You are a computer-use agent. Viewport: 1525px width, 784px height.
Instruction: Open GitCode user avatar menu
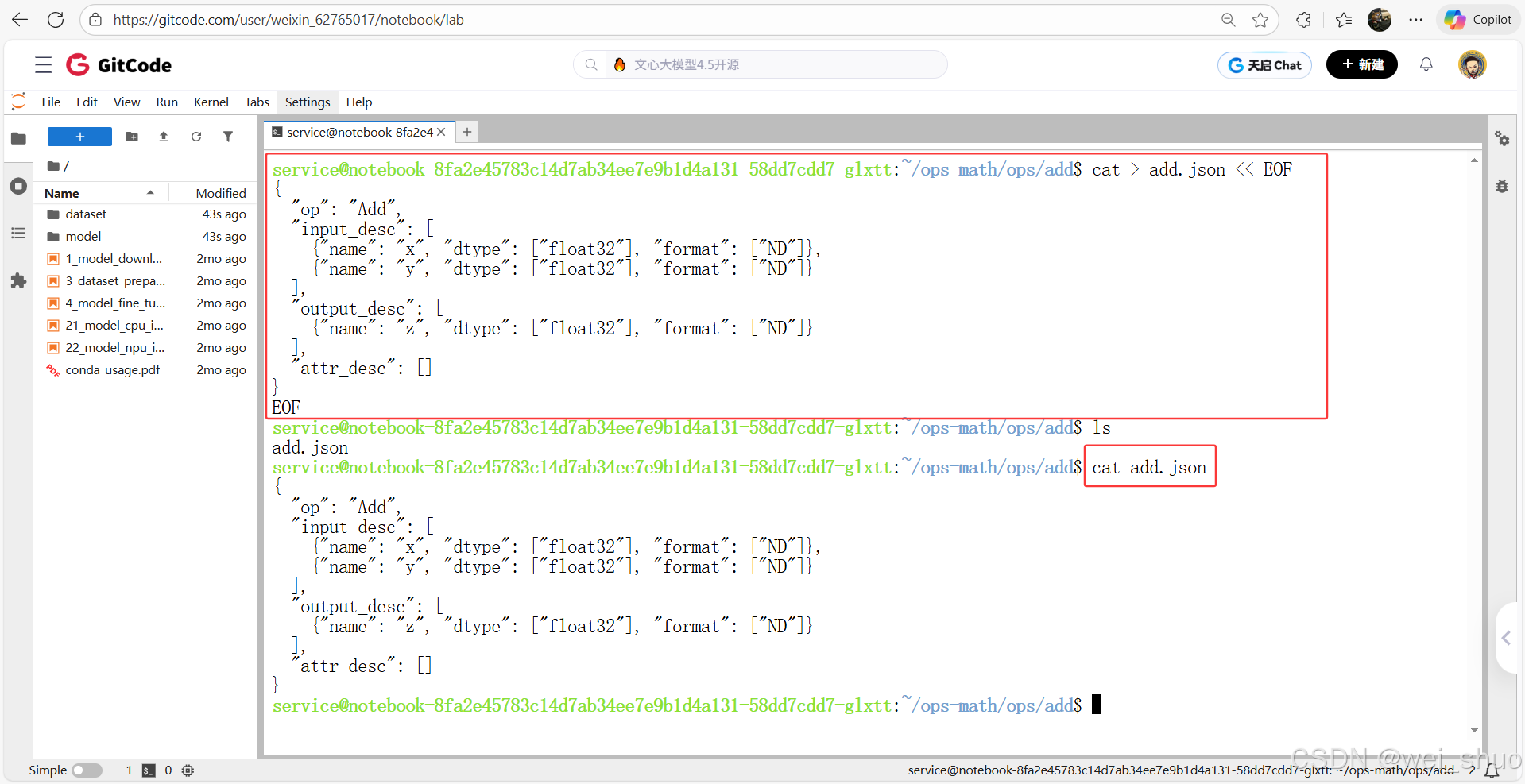pyautogui.click(x=1473, y=64)
